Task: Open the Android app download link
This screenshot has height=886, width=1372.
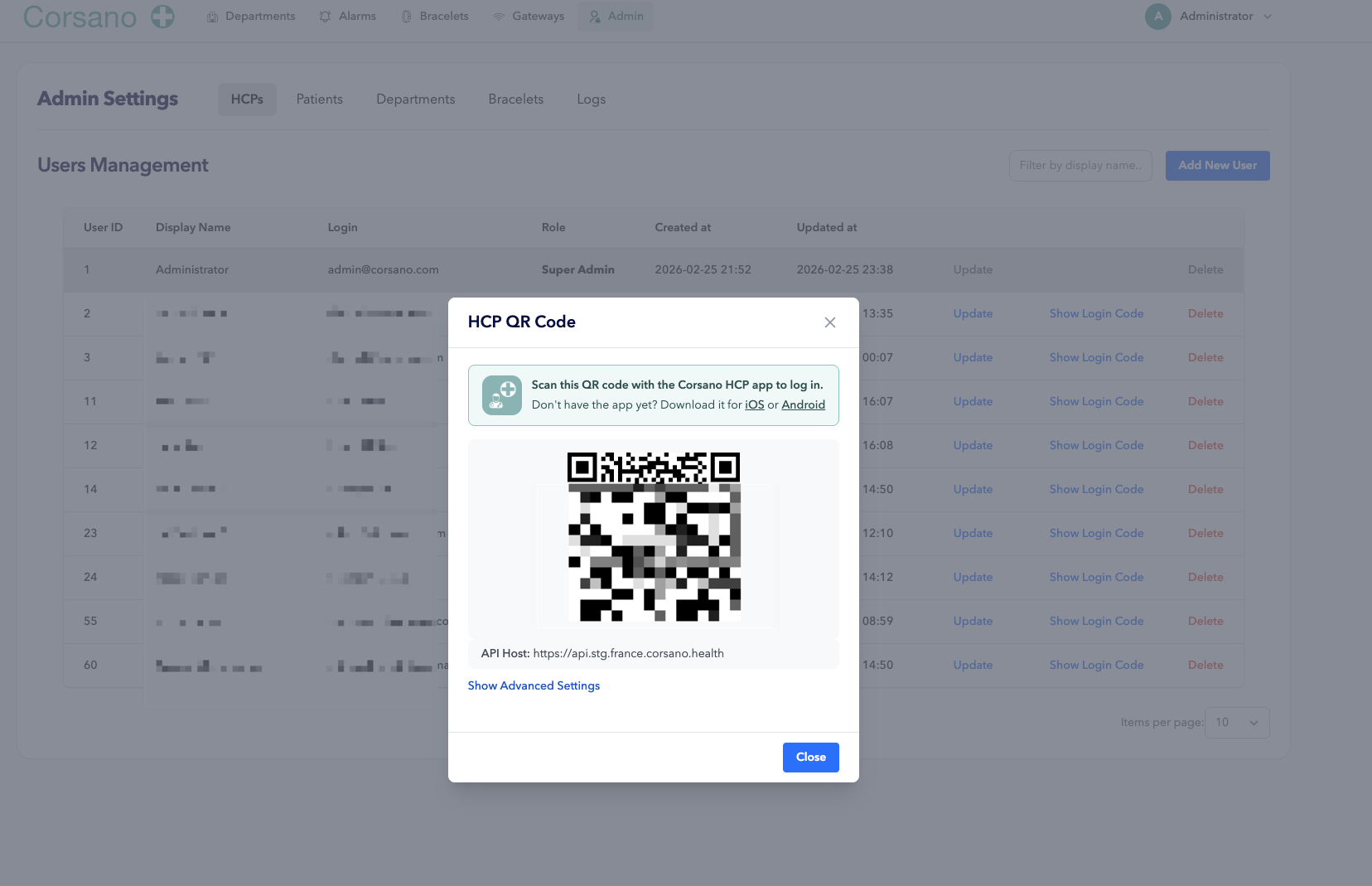Action: pos(803,404)
